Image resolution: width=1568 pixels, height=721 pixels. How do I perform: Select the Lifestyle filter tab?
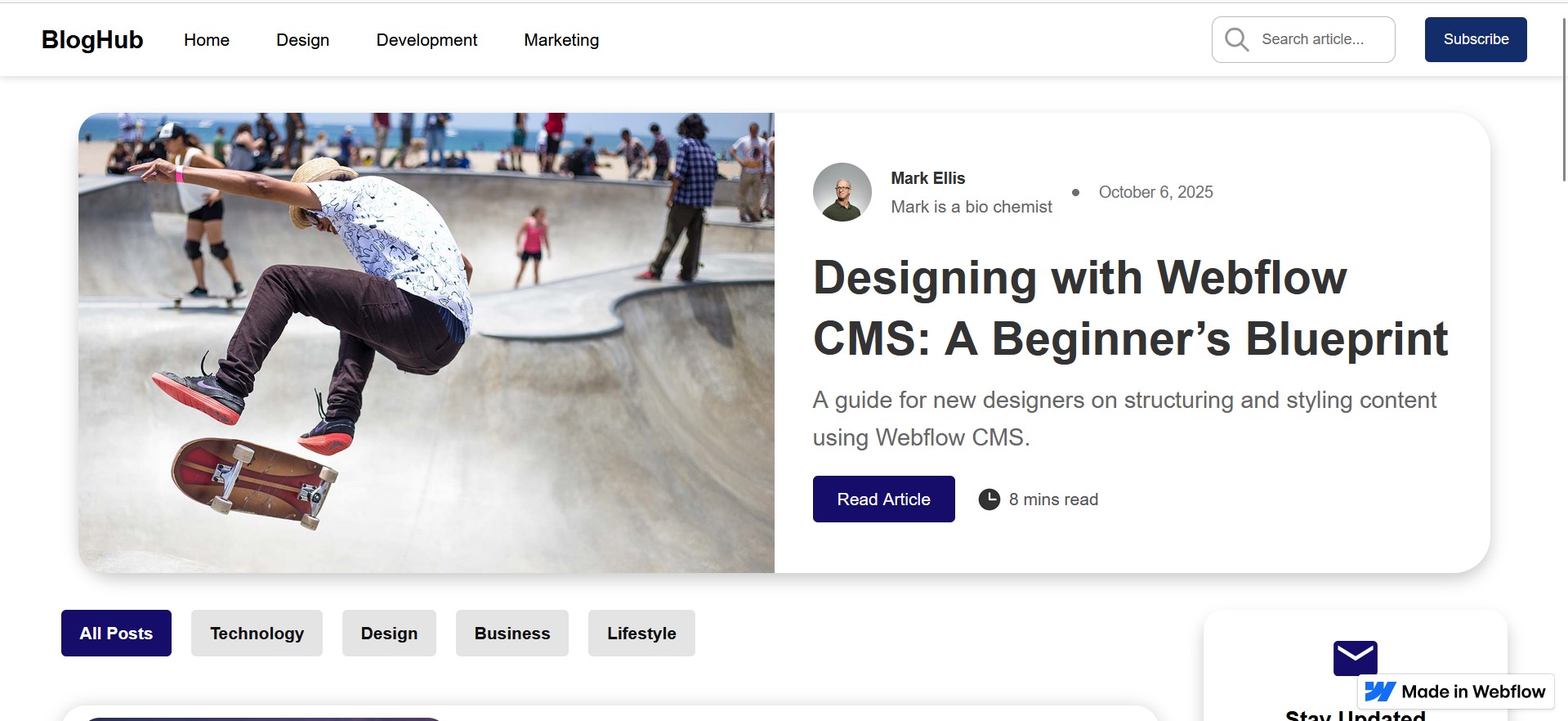pyautogui.click(x=641, y=634)
